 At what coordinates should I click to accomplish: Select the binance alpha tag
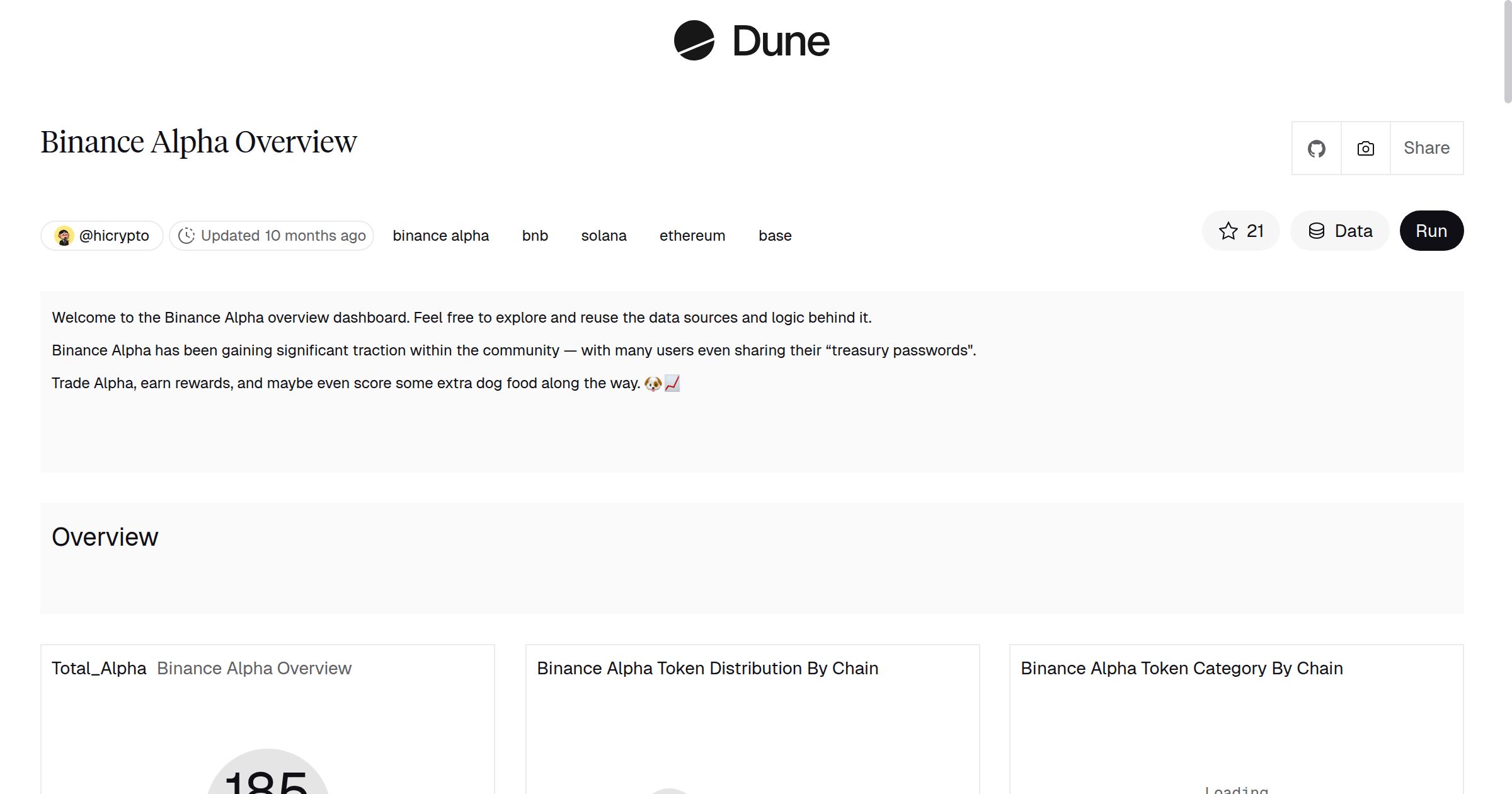(440, 235)
